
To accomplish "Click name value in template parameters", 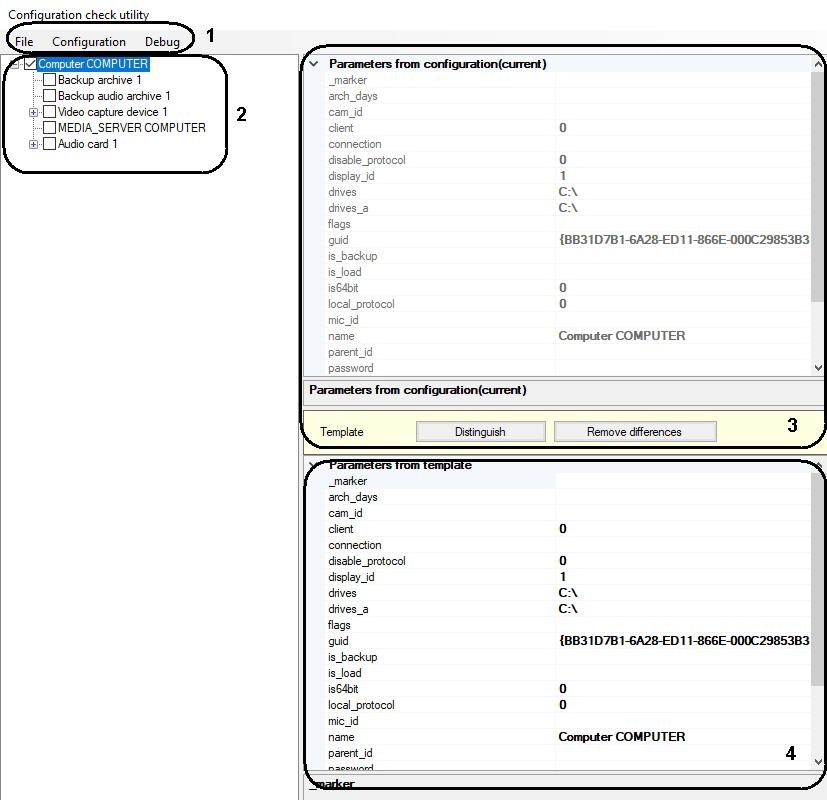I will (622, 737).
